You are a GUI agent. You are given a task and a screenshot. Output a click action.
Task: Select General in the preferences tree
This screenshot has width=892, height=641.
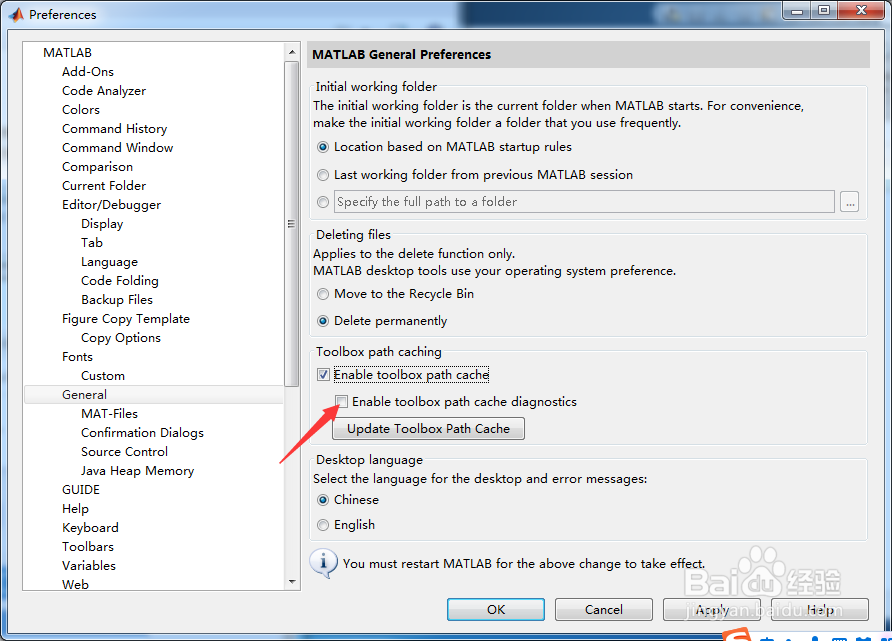[154, 395]
